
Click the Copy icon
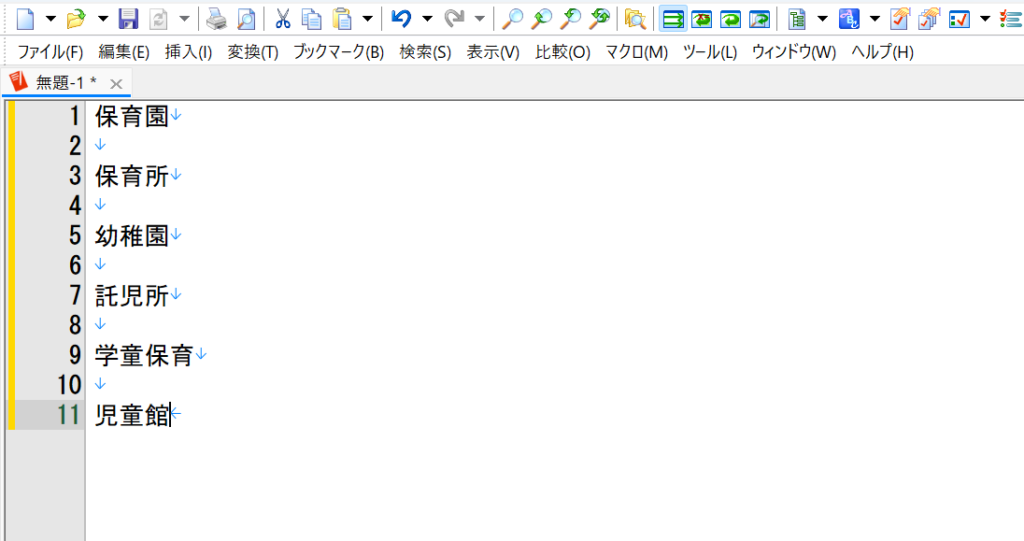pos(312,18)
